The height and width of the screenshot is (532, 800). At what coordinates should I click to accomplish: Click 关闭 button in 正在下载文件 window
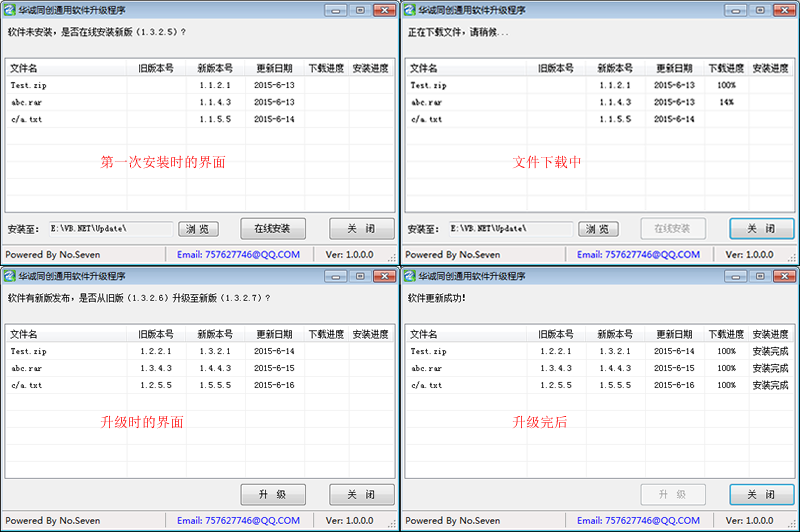click(x=762, y=229)
